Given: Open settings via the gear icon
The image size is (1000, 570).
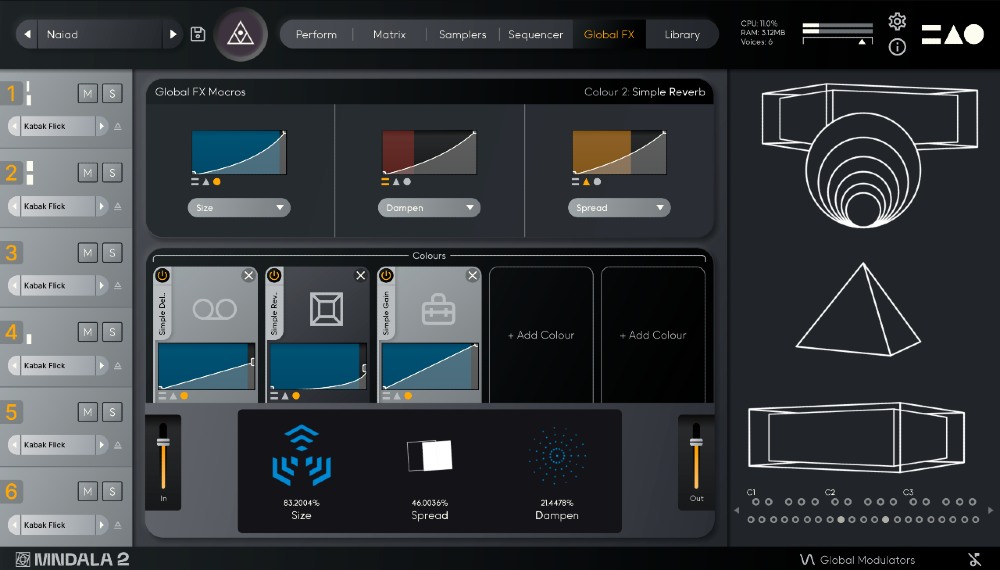Looking at the screenshot, I should pyautogui.click(x=897, y=21).
